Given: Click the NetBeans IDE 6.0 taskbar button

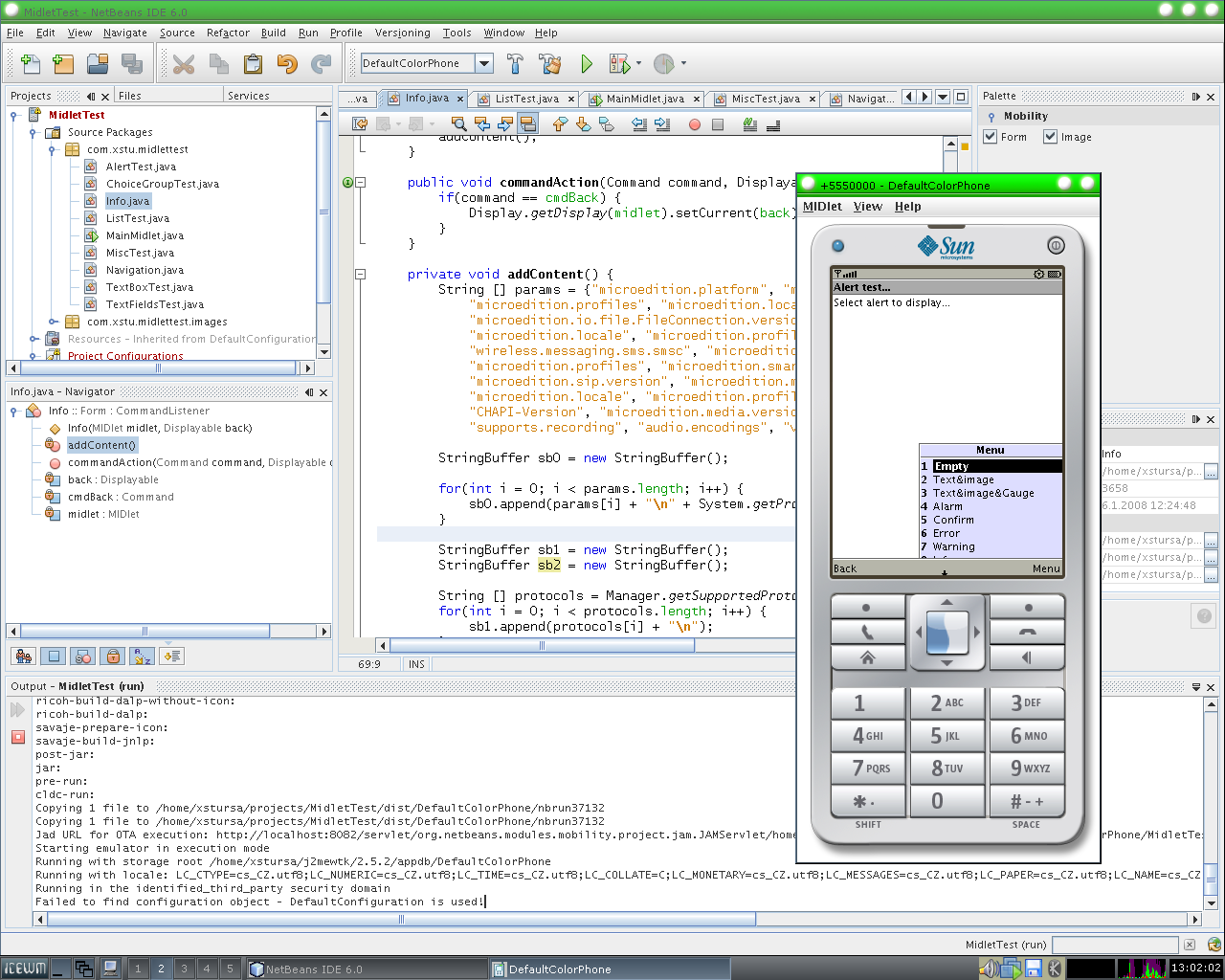Looking at the screenshot, I should point(367,969).
